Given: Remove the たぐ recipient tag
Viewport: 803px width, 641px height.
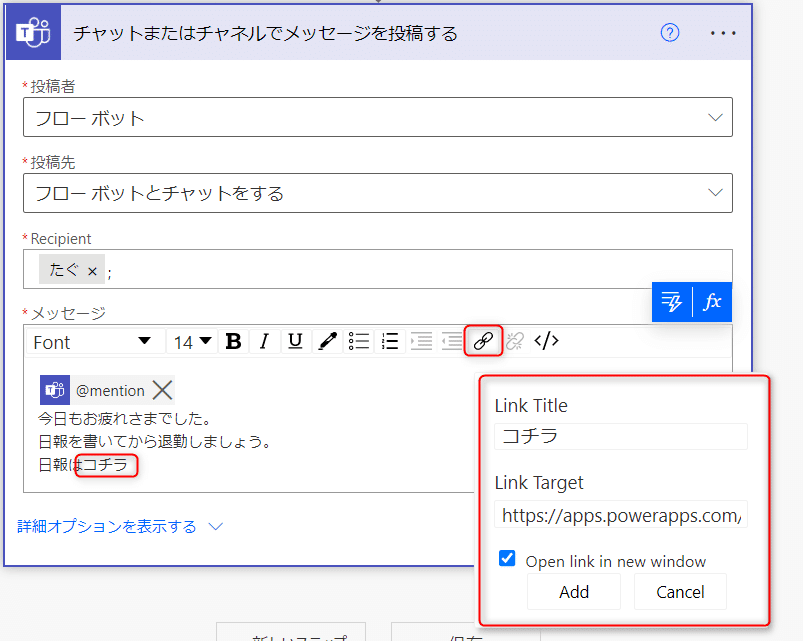Looking at the screenshot, I should 92,271.
